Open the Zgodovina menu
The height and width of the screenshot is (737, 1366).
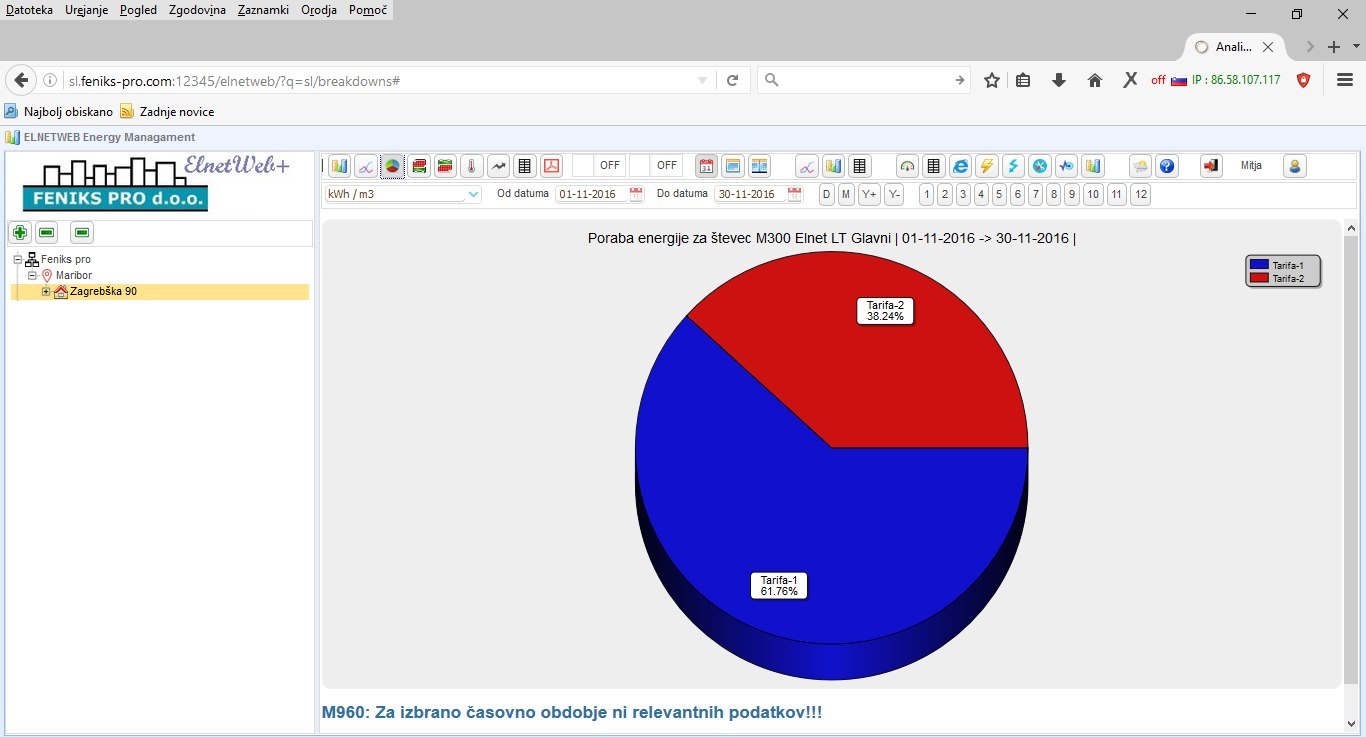pyautogui.click(x=197, y=10)
